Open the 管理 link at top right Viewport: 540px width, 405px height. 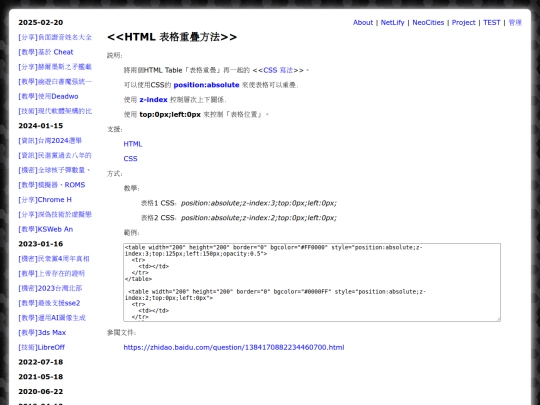515,23
